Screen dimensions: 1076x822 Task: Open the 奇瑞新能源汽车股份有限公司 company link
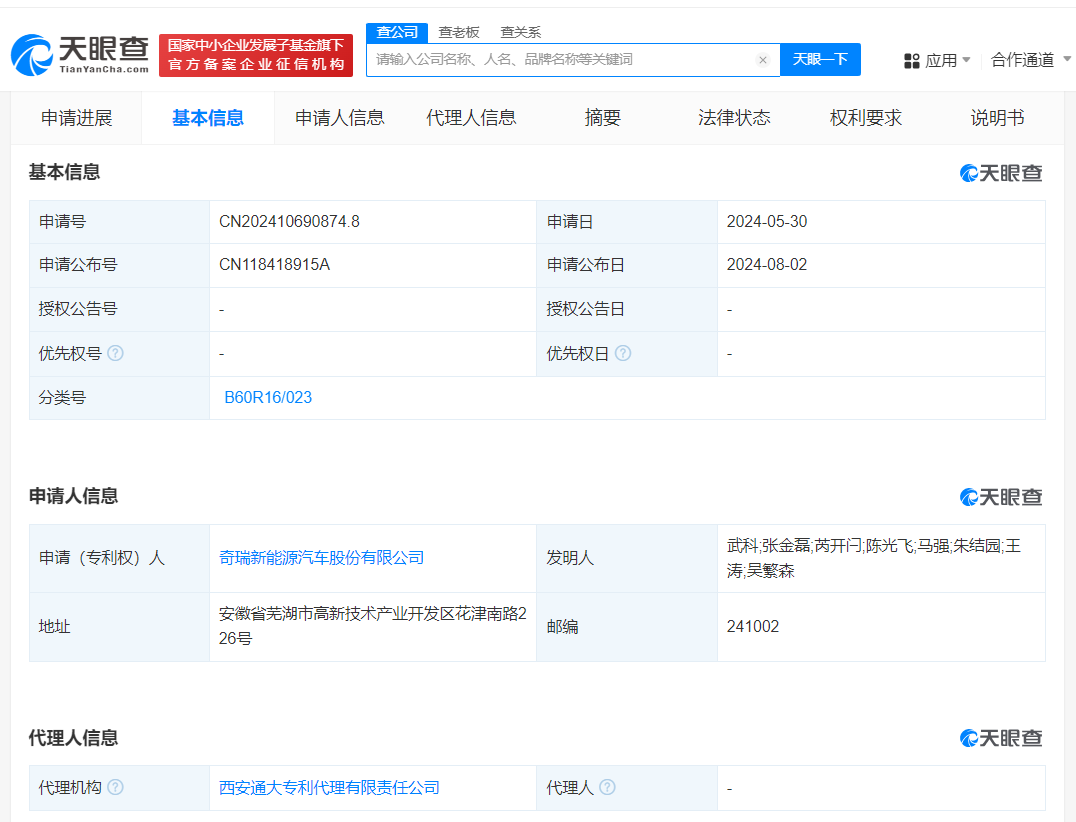pyautogui.click(x=319, y=558)
